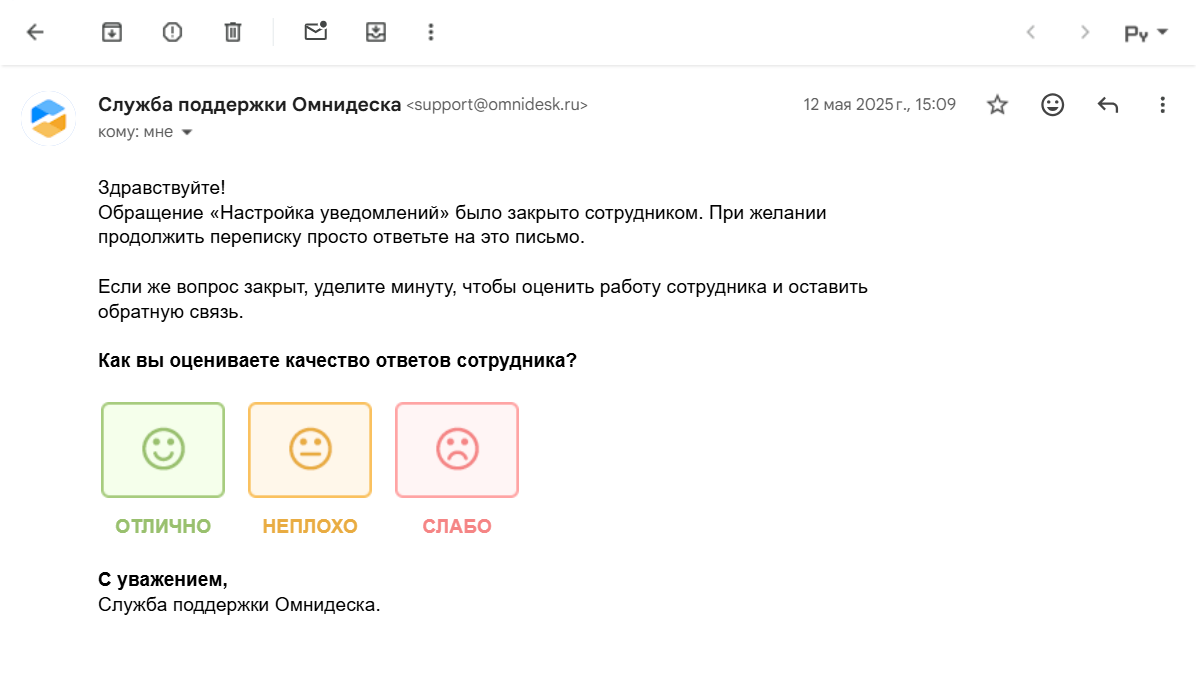Add an emoji reaction to the message
This screenshot has width=1196, height=685.
tap(1052, 105)
